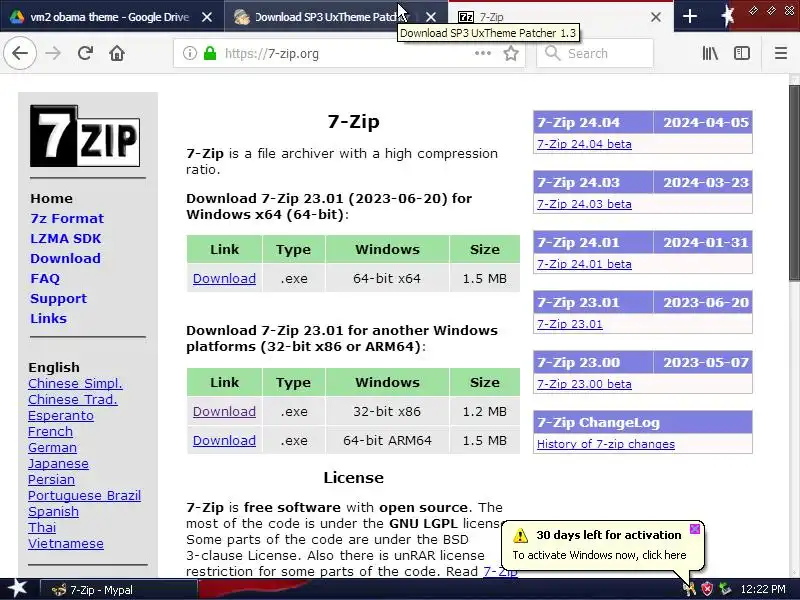800x600 pixels.
Task: Open the 7-Zip 24.04 beta link
Action: 584,144
